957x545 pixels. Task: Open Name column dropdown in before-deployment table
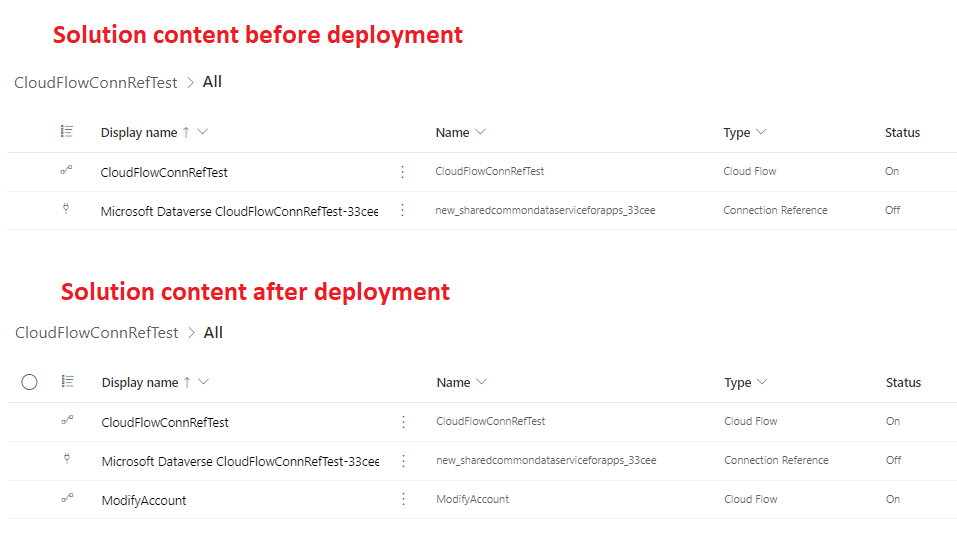pyautogui.click(x=480, y=132)
